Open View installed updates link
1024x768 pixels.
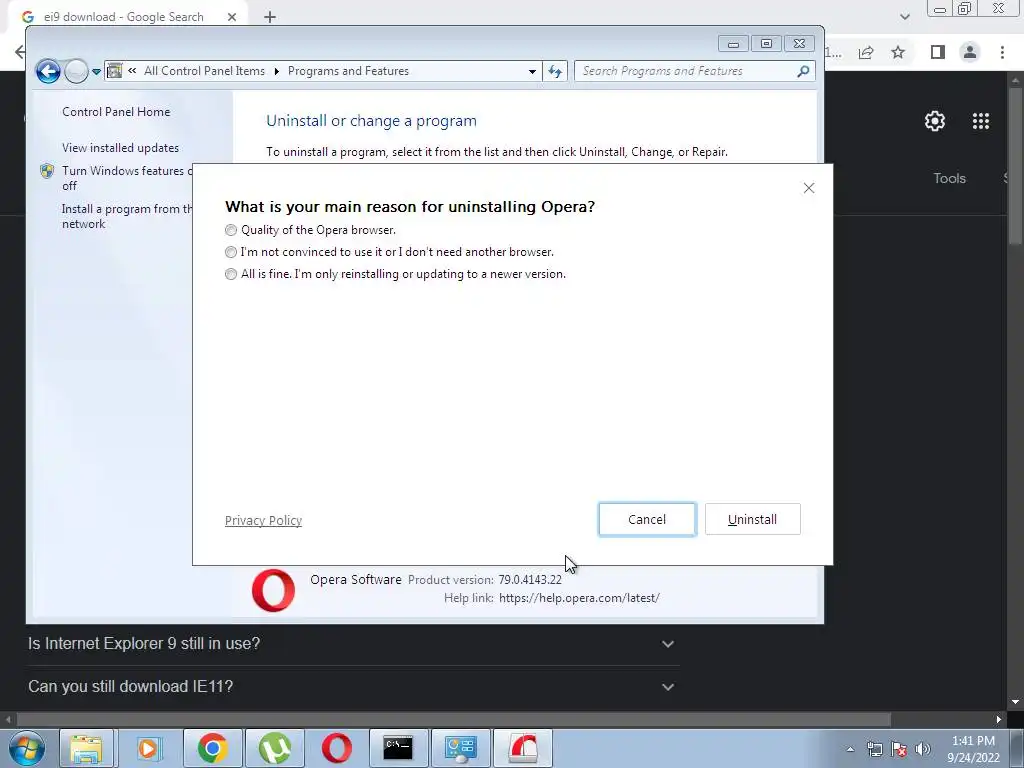click(120, 148)
